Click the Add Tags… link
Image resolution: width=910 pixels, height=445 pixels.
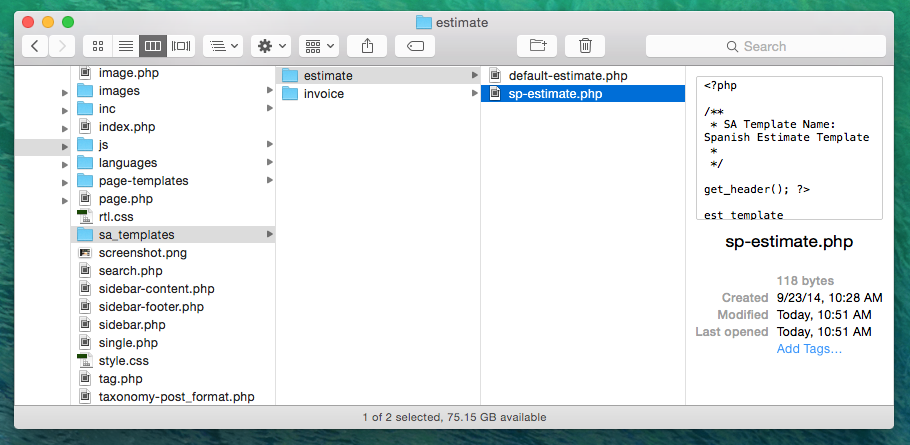tap(809, 349)
